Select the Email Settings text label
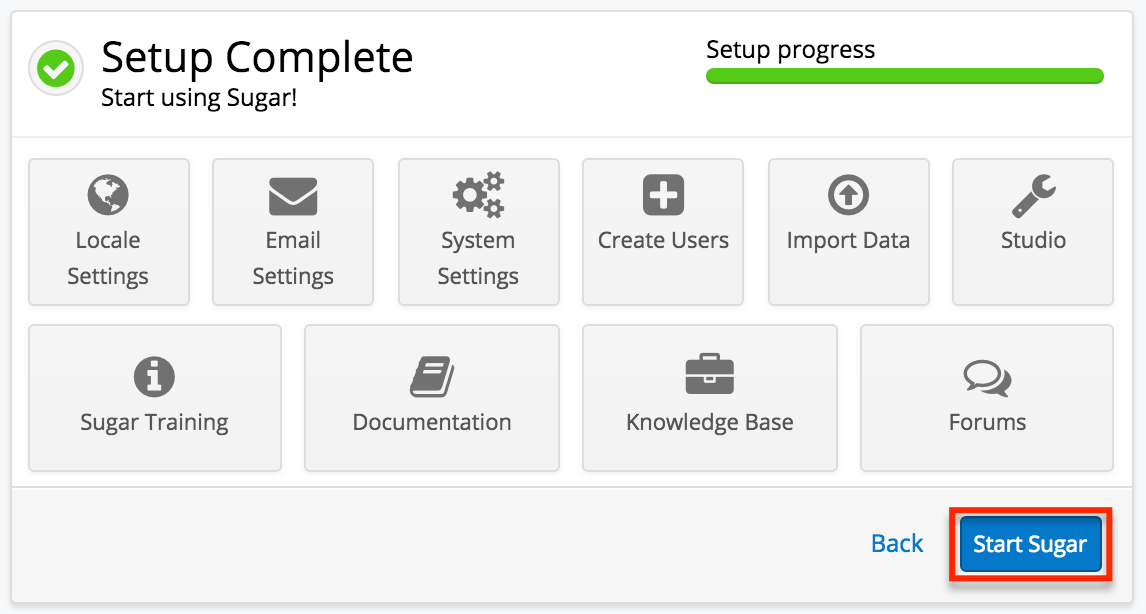This screenshot has width=1146, height=614. coord(293,258)
